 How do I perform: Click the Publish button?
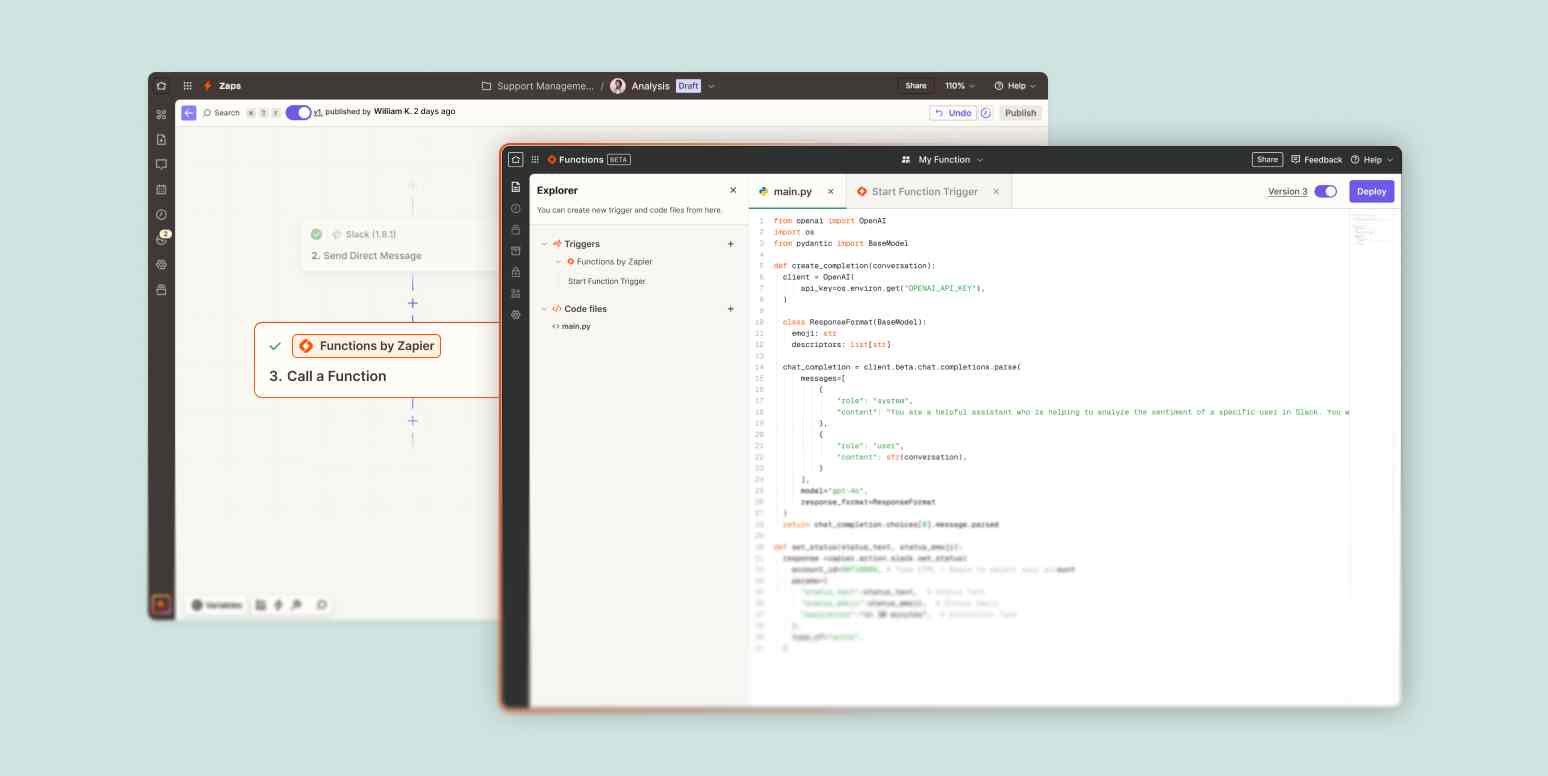pos(1020,113)
